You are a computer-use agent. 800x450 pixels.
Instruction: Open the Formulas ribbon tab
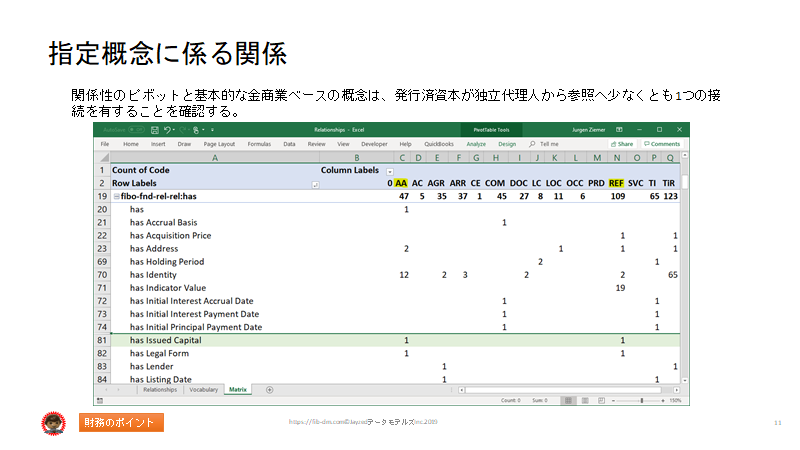tap(259, 144)
